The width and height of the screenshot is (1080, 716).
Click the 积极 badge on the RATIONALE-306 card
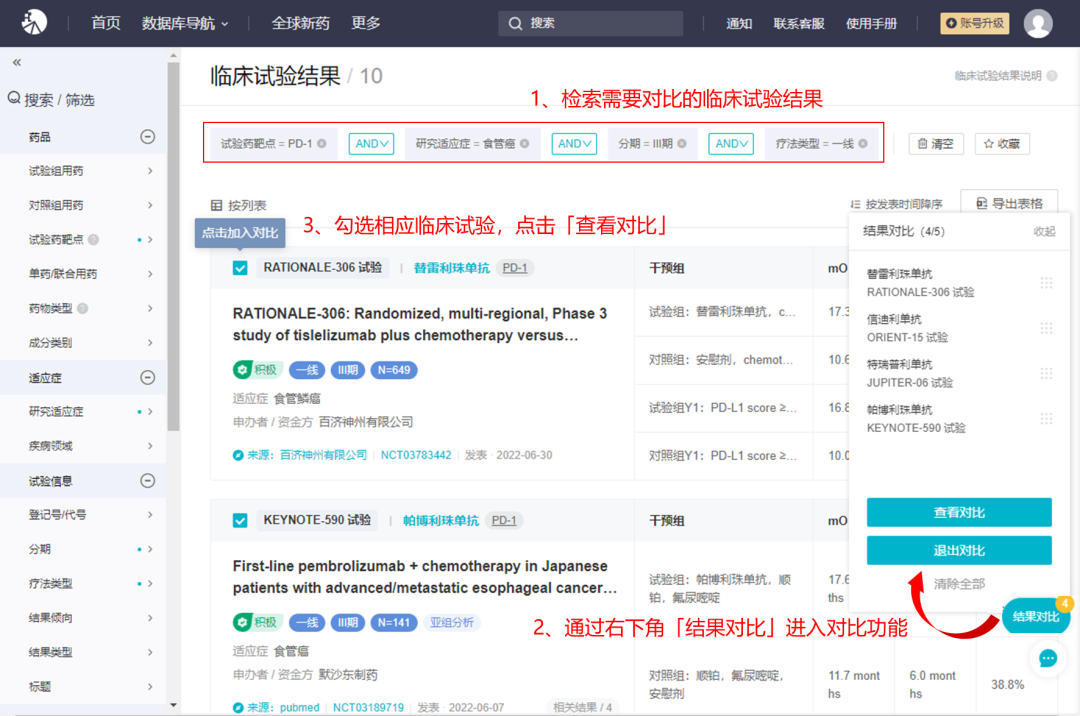(x=257, y=370)
